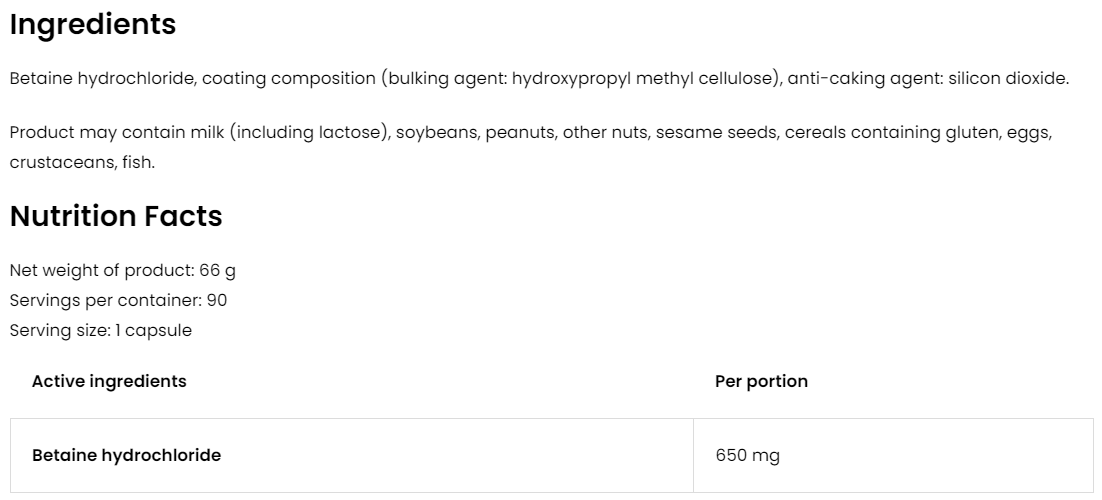
Task: Click the word soybeans in allergen notice
Action: coord(435,132)
